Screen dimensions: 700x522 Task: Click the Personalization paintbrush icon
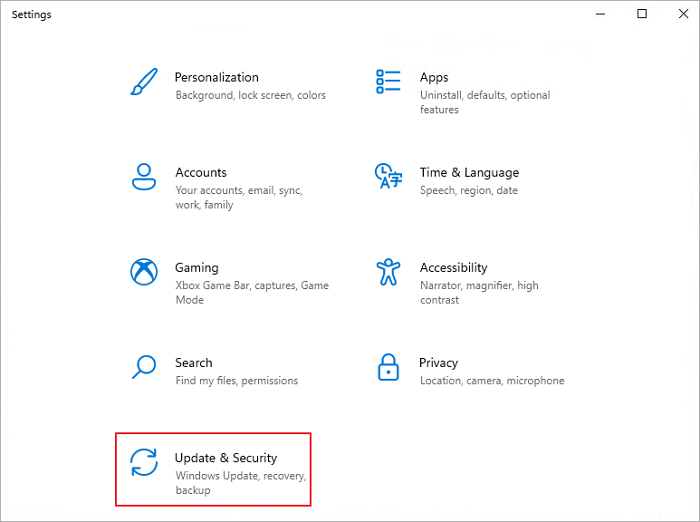[x=144, y=82]
